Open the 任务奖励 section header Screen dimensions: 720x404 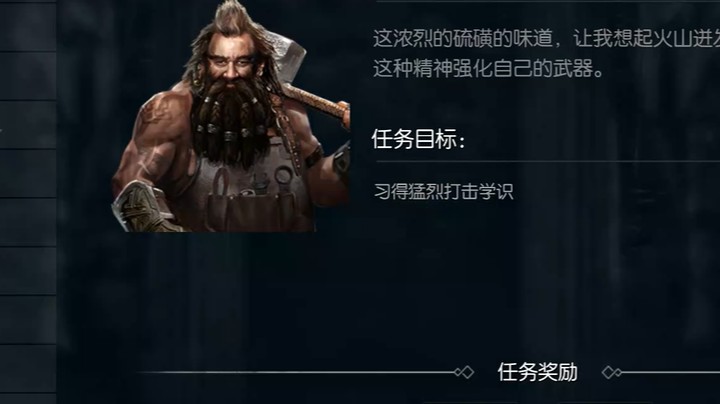pos(538,372)
